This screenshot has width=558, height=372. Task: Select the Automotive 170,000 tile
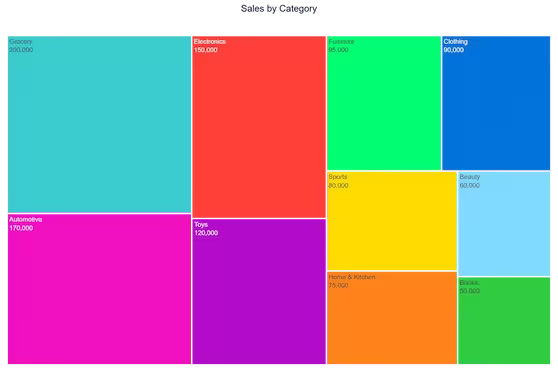coord(99,289)
